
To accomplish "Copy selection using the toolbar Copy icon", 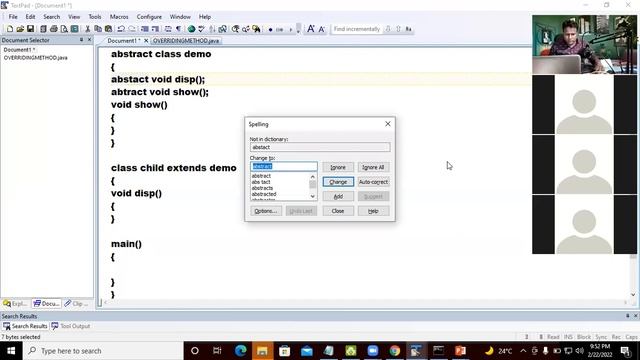I will [98, 29].
